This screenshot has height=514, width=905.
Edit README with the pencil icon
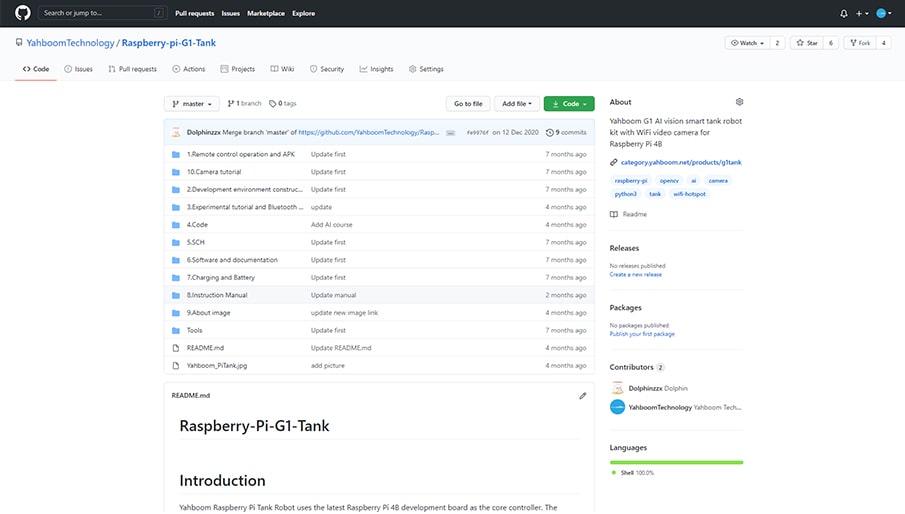(583, 396)
